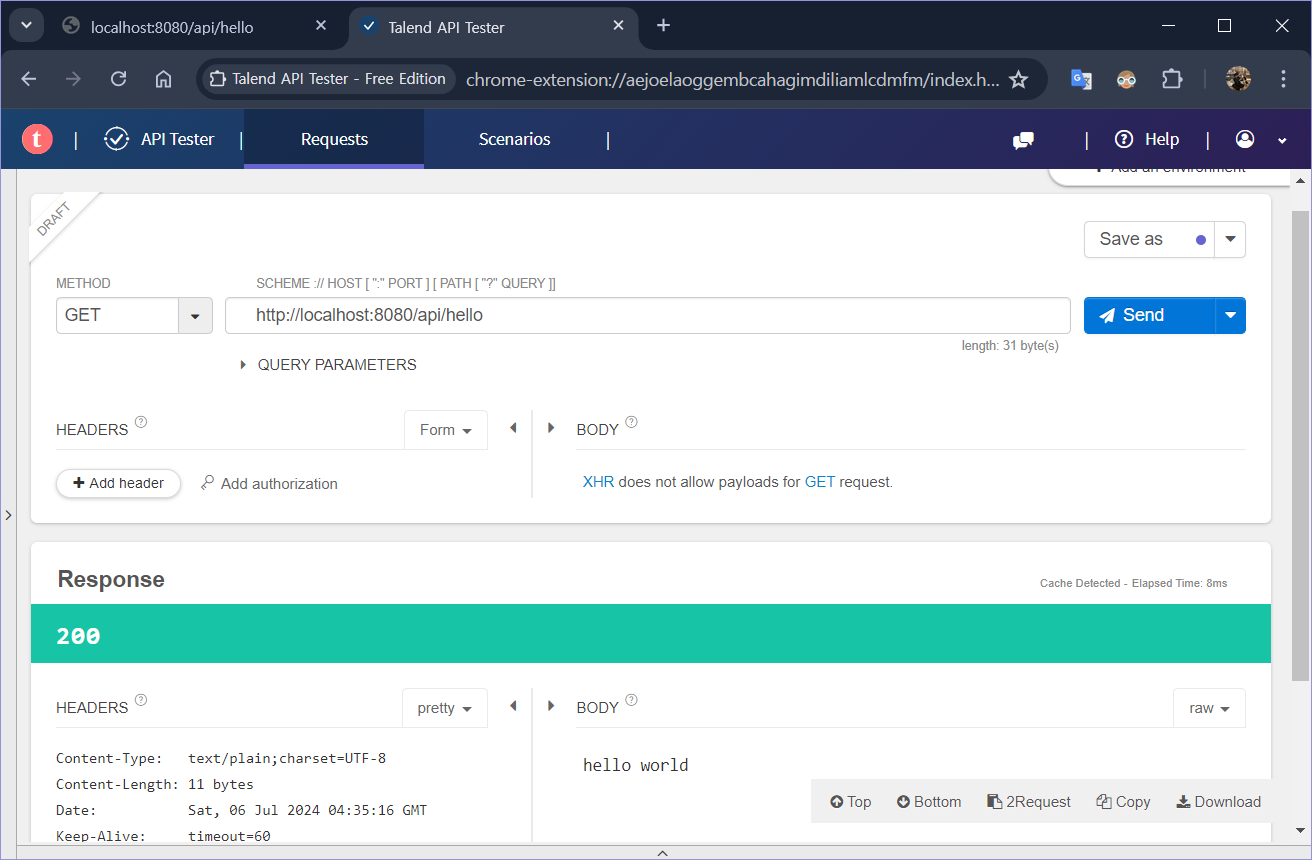The height and width of the screenshot is (860, 1312).
Task: Switch to localhost:8080/api/hello browser tab
Action: point(195,27)
